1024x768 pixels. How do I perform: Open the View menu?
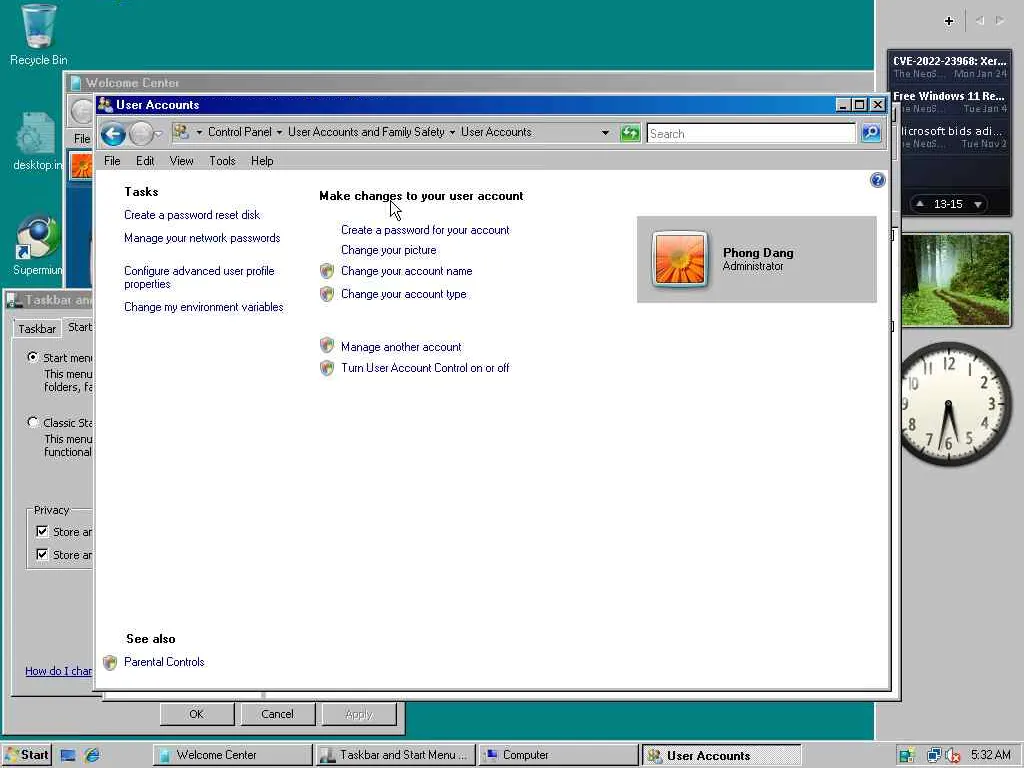[x=182, y=161]
